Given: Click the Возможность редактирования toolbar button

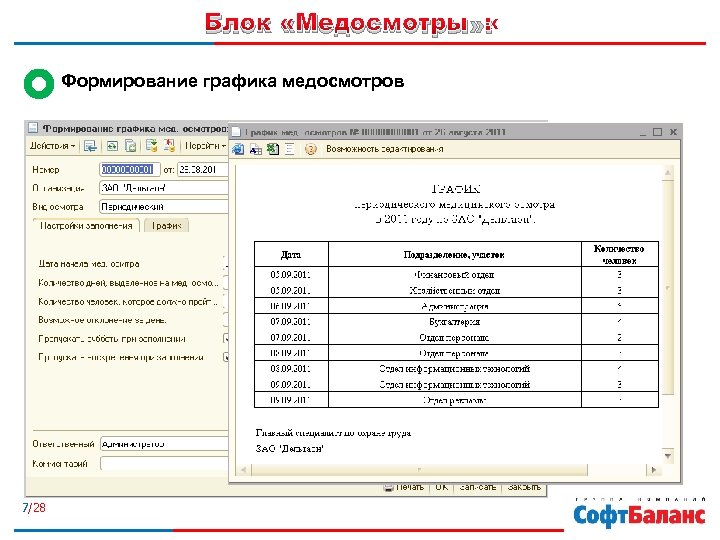Looking at the screenshot, I should click(384, 149).
